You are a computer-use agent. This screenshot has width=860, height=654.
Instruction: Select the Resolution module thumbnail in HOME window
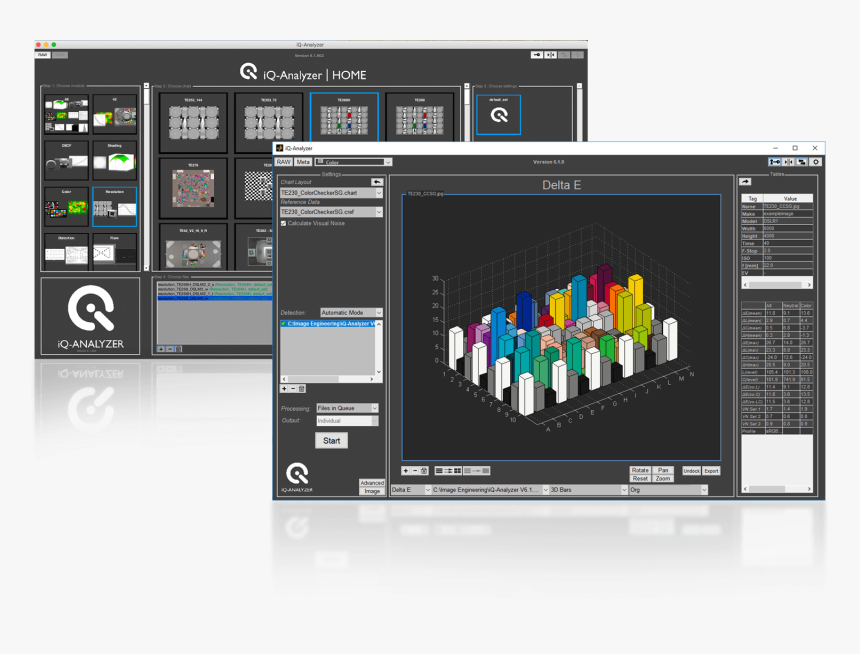115,207
